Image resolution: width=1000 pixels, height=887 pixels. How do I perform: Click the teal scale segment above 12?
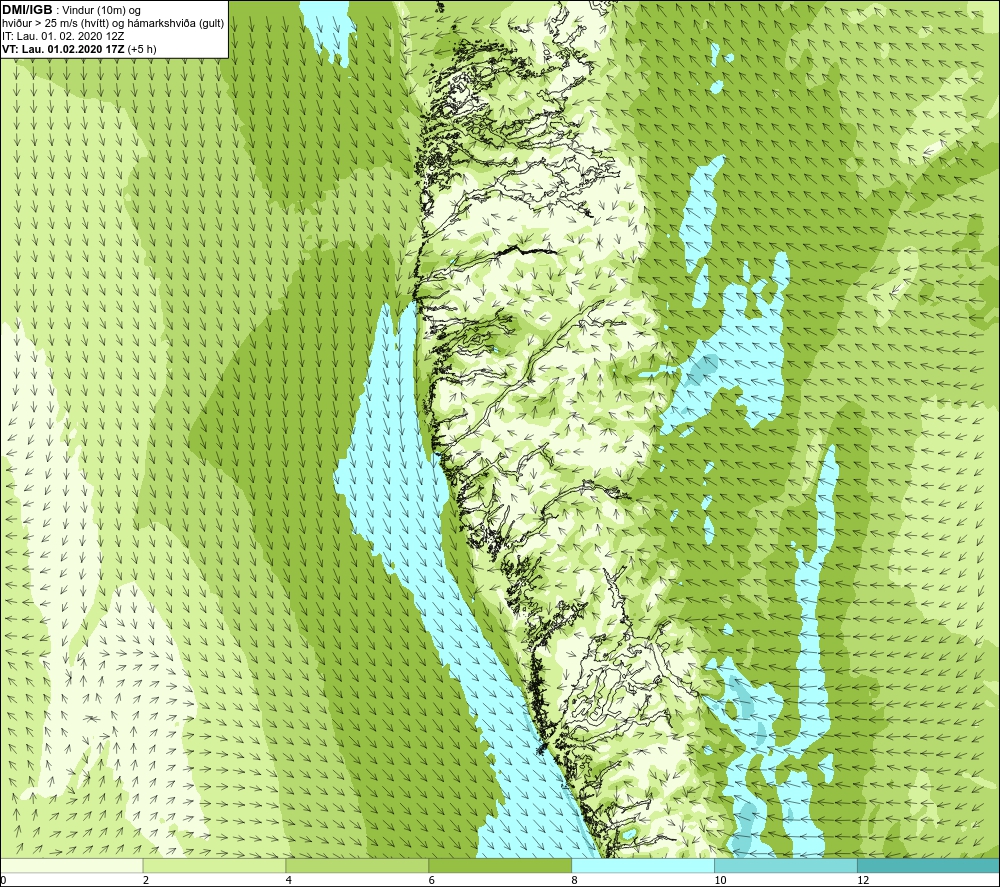[929, 865]
